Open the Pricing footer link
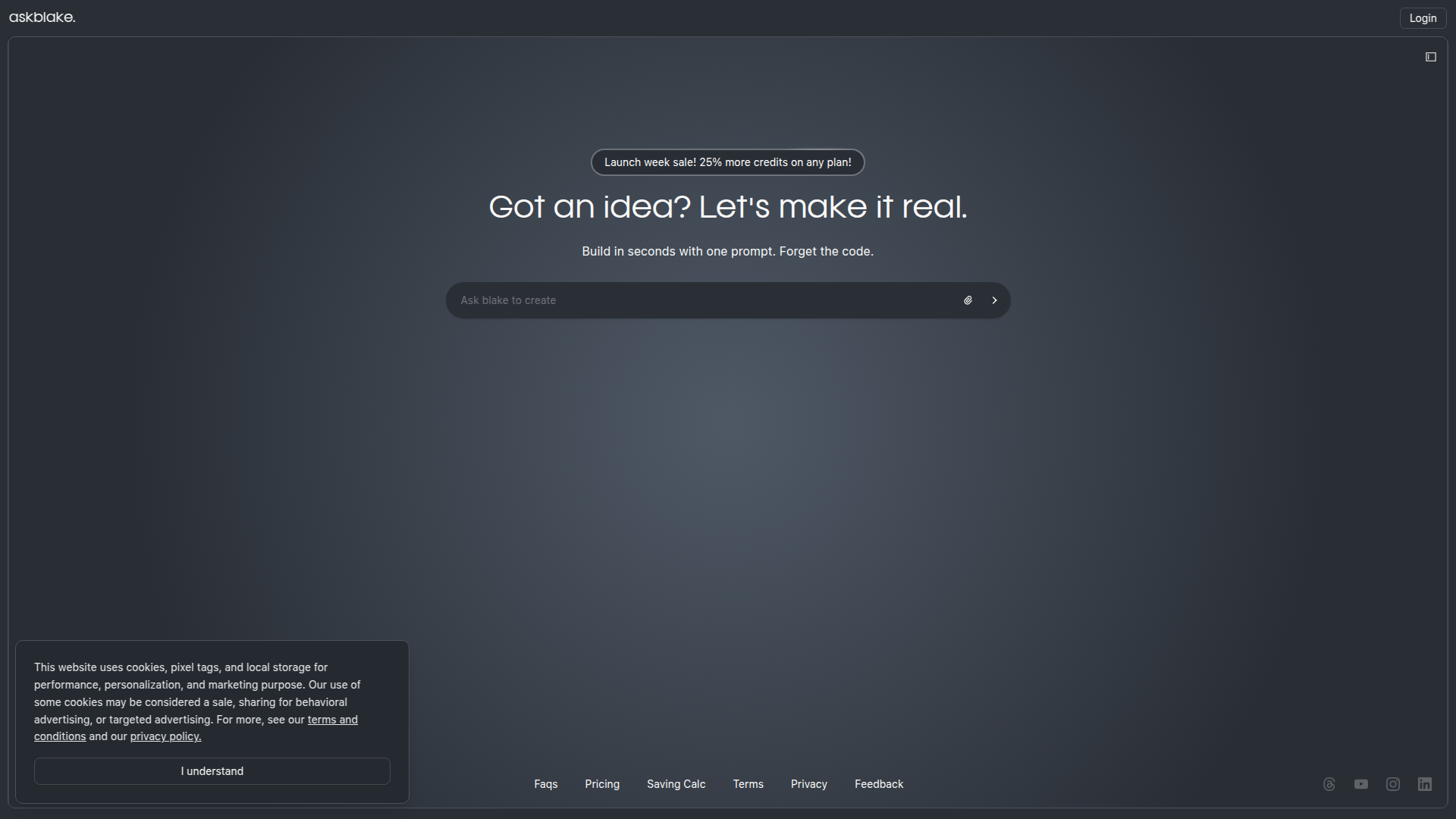 [602, 784]
